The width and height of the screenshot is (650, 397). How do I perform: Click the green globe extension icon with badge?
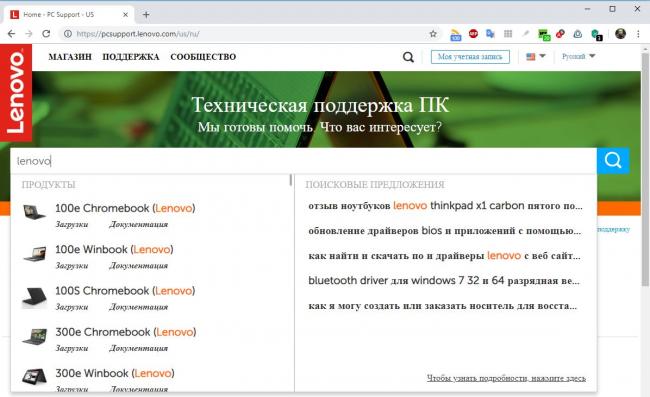tap(596, 35)
